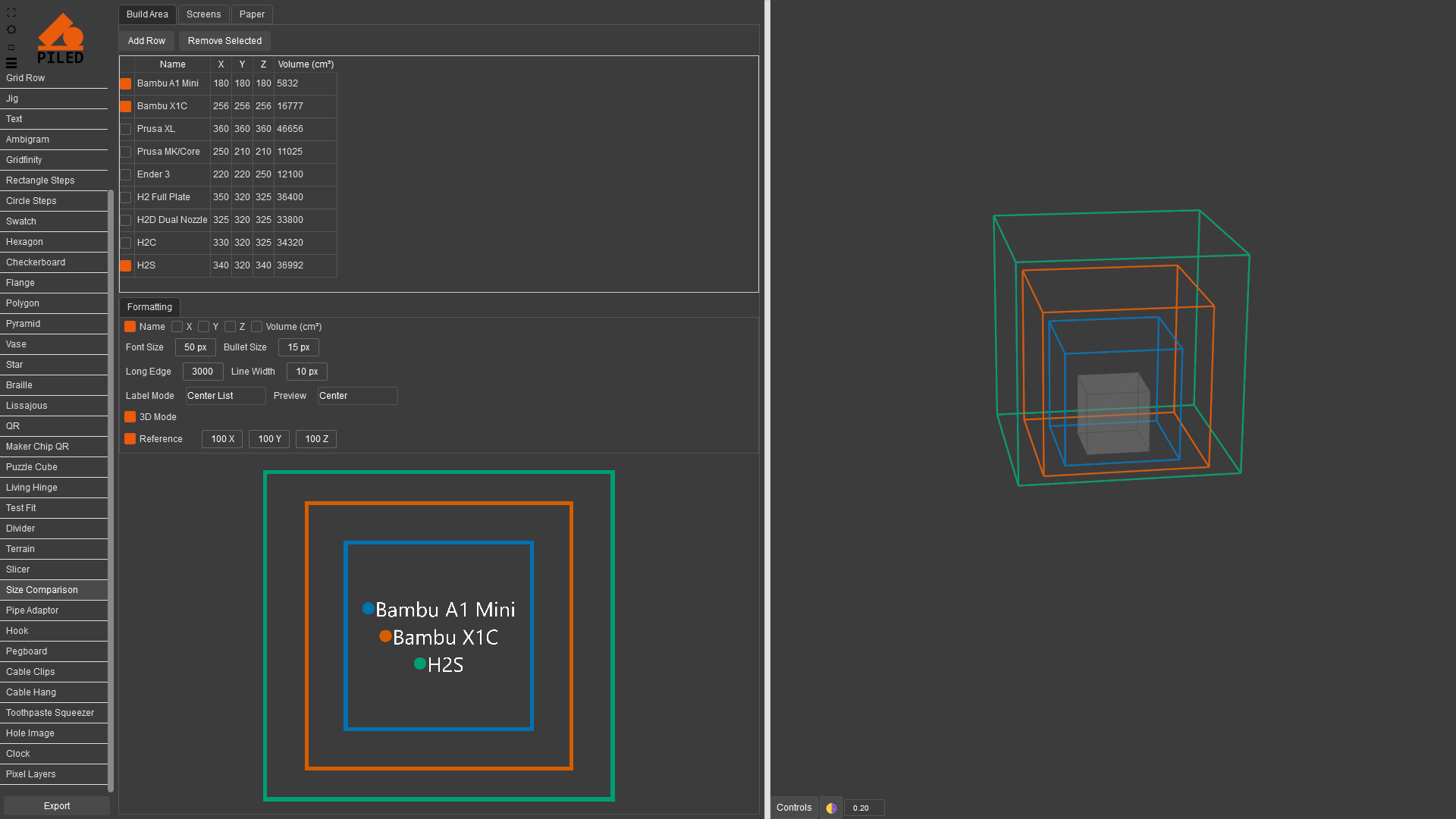Toggle the yellow-purple day/night icon
Viewport: 1456px width, 819px height.
pyautogui.click(x=831, y=808)
